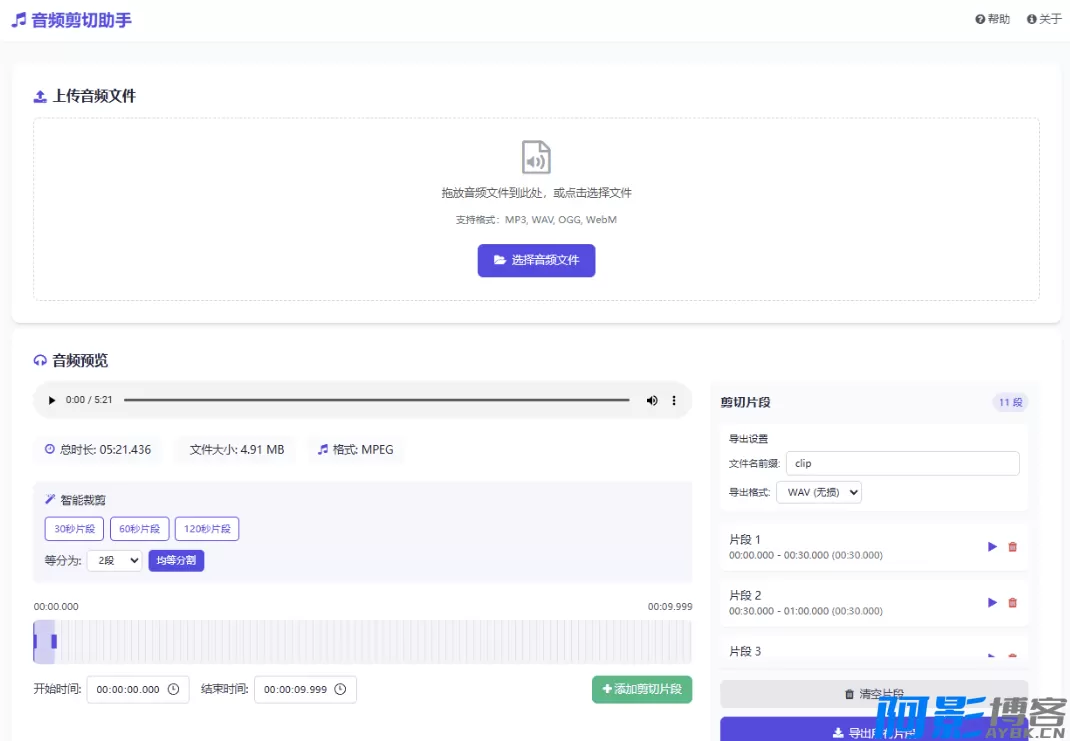Open audio player more options menu
The height and width of the screenshot is (741, 1070).
click(x=674, y=400)
